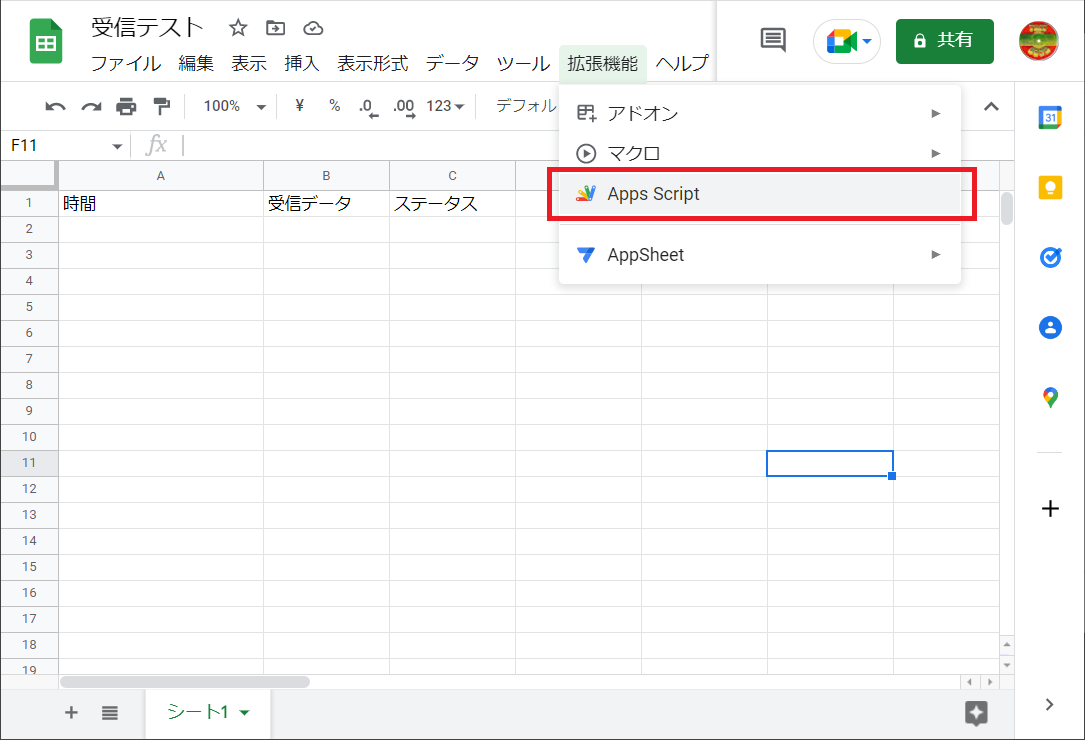This screenshot has height=740, width=1085.
Task: Open Google Keep in side panel
Action: point(1050,188)
